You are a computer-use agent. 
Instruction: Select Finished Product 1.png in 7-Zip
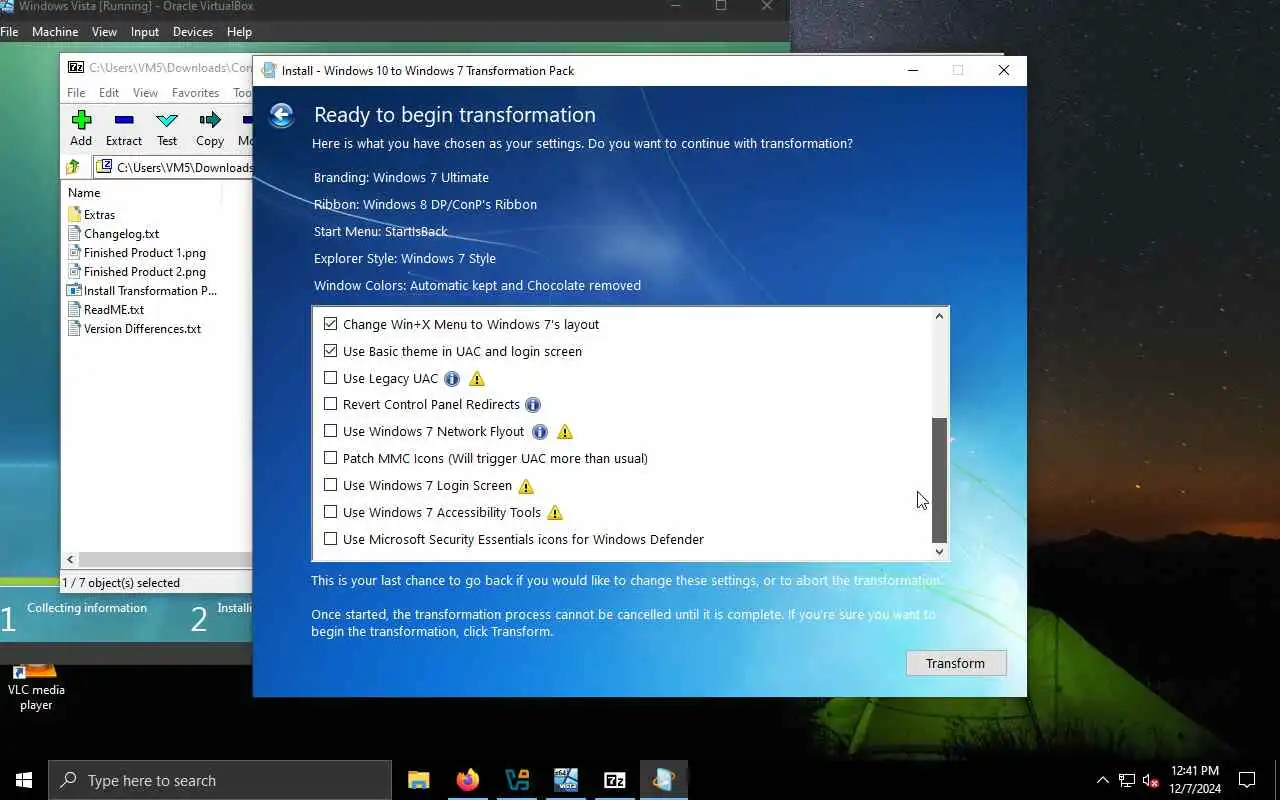tap(144, 253)
